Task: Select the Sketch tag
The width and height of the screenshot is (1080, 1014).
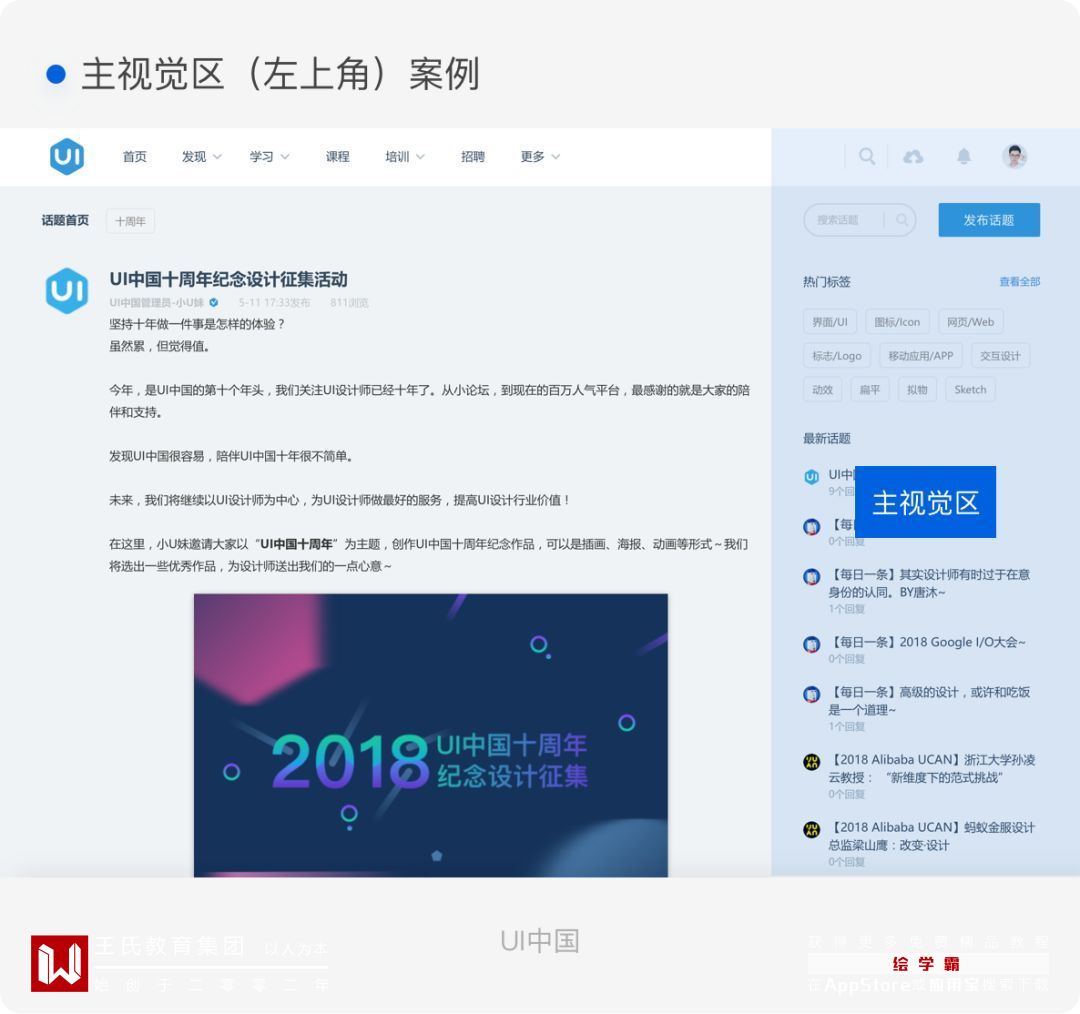Action: (970, 389)
